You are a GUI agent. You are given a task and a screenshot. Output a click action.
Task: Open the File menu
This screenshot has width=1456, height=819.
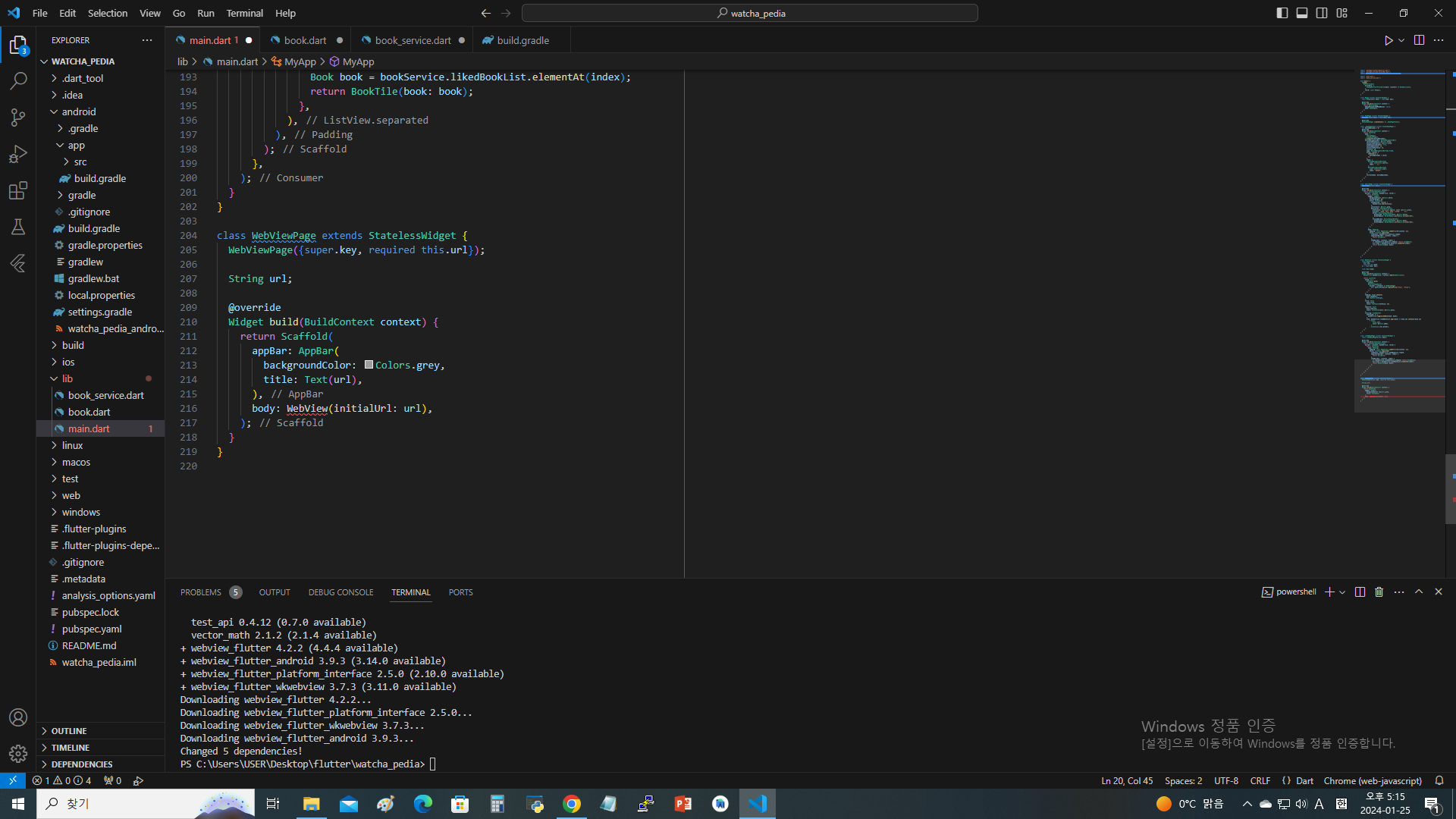[x=40, y=13]
